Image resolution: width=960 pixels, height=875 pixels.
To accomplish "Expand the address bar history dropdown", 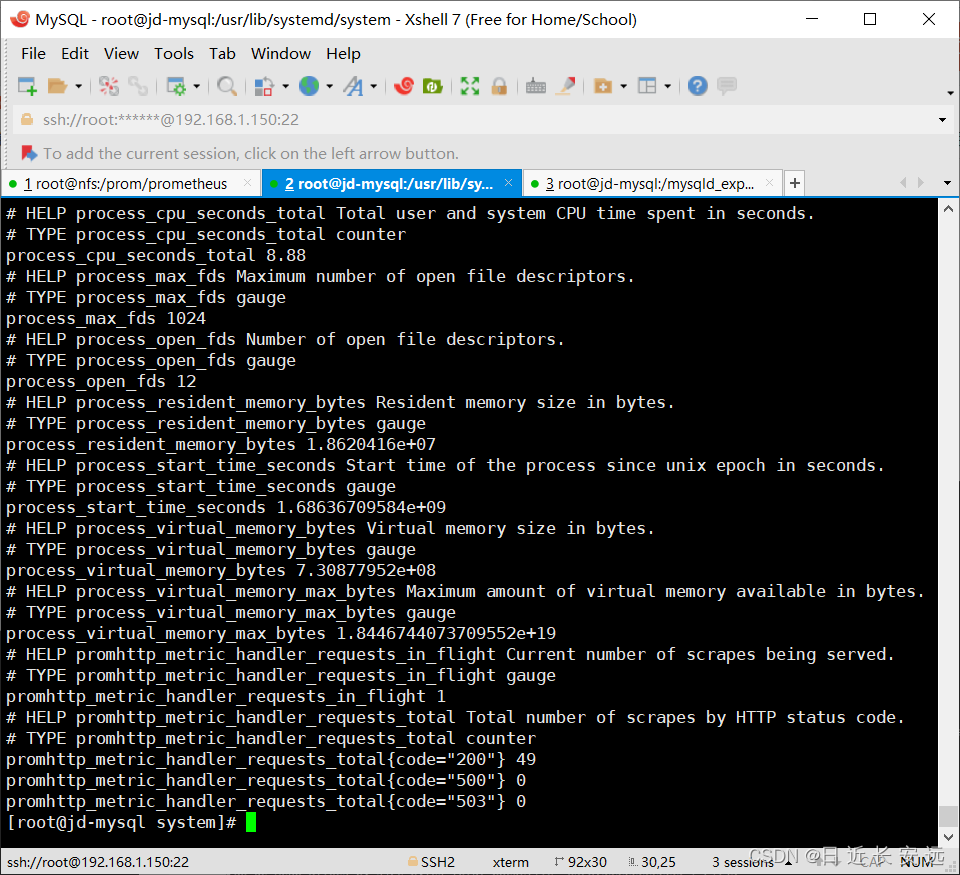I will click(942, 120).
